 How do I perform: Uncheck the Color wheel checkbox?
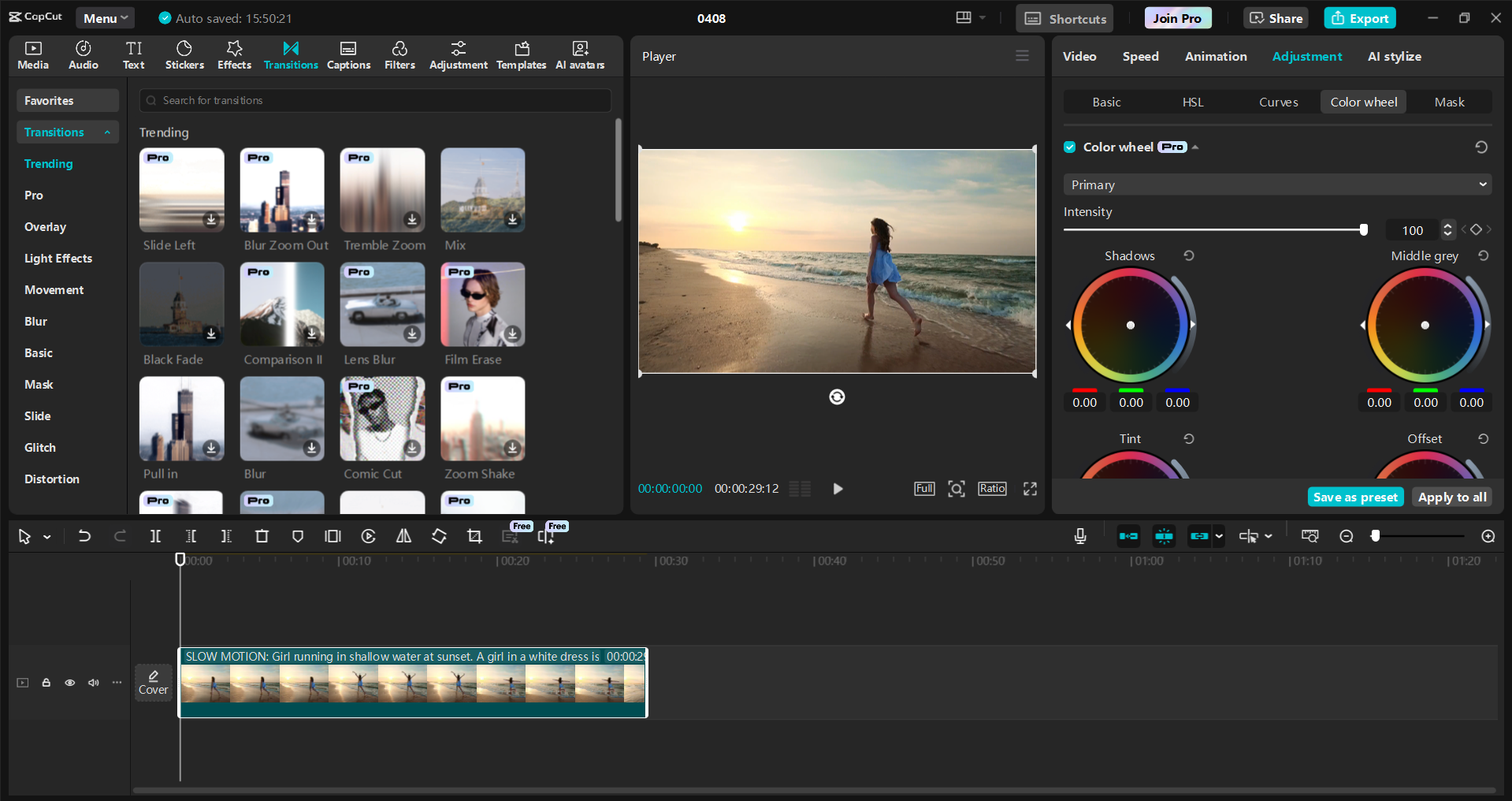pos(1069,147)
